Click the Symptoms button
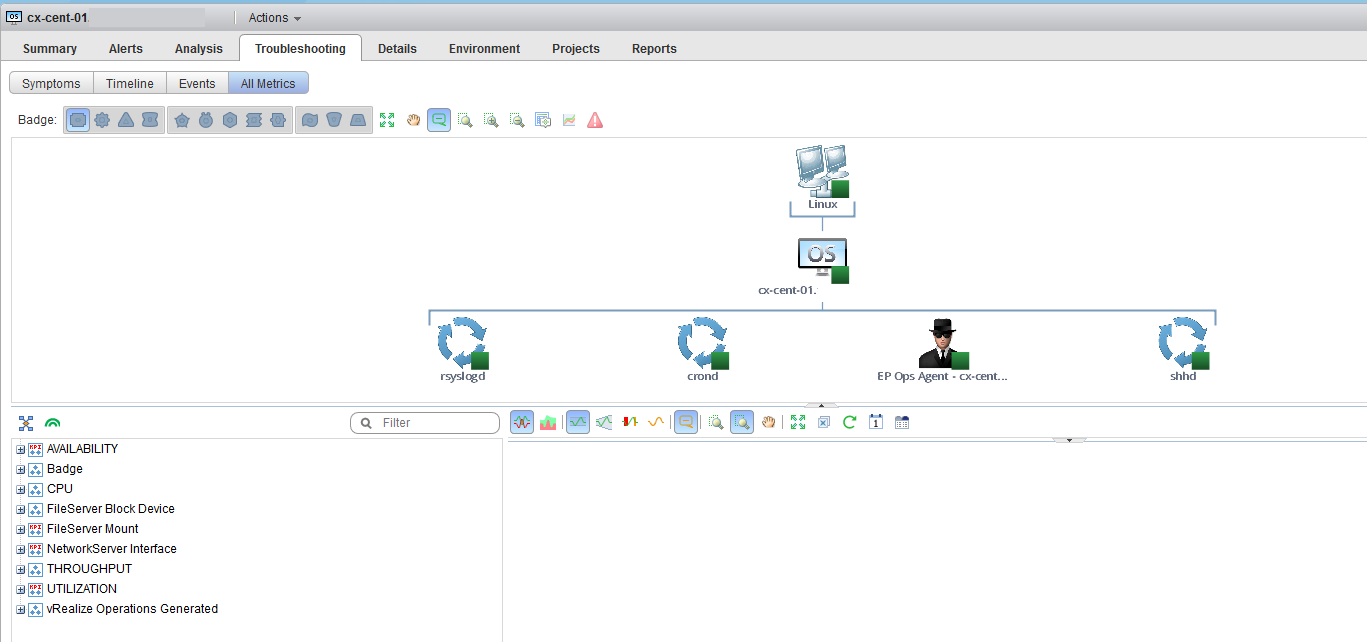Viewport: 1367px width, 642px height. click(x=51, y=83)
